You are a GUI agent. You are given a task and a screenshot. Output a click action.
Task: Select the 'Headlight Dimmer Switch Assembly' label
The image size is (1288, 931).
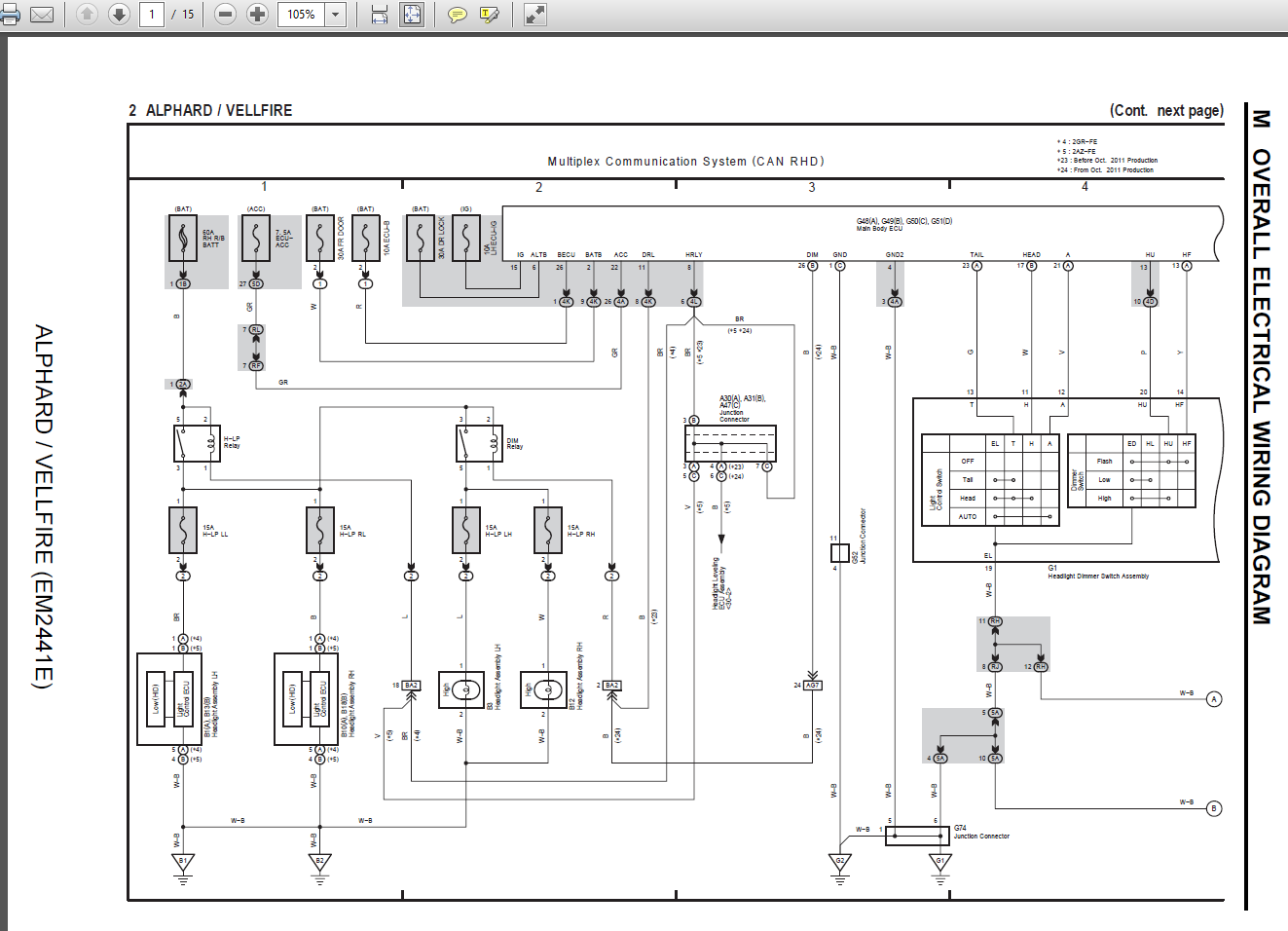(x=1098, y=577)
